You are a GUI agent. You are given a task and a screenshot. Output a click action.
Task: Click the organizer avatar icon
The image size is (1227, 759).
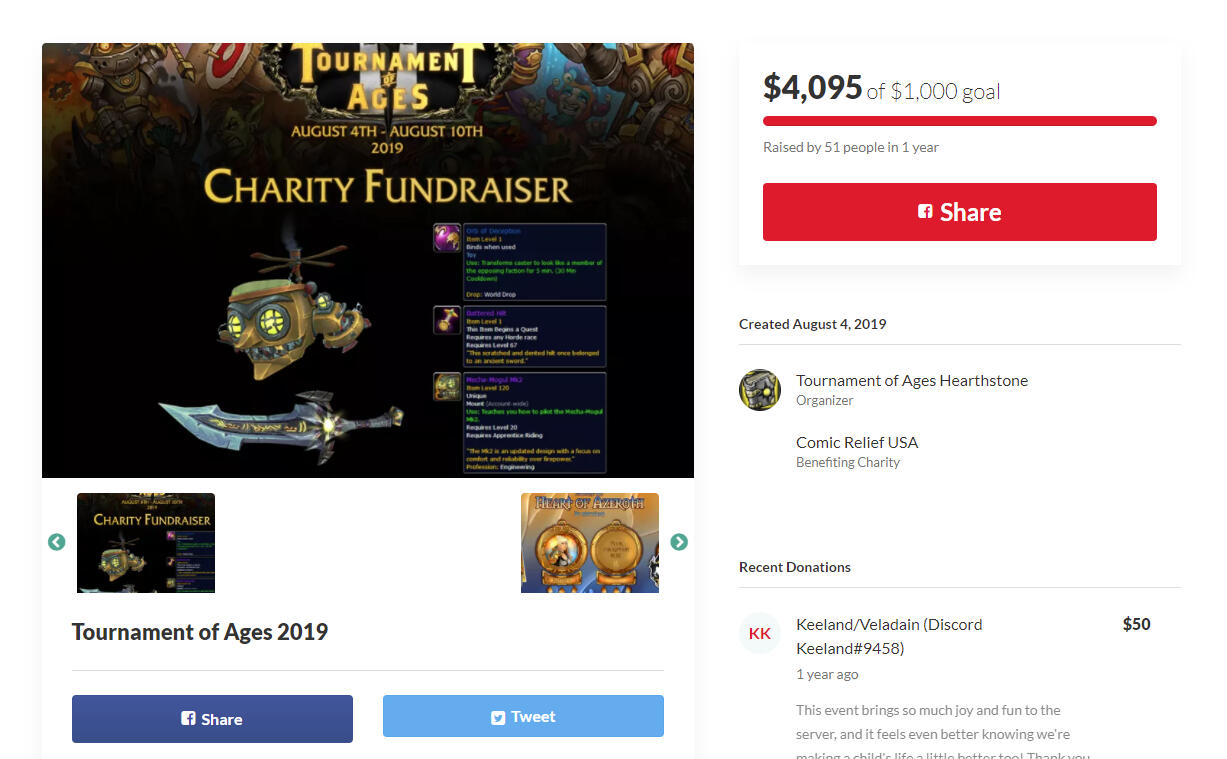point(760,390)
